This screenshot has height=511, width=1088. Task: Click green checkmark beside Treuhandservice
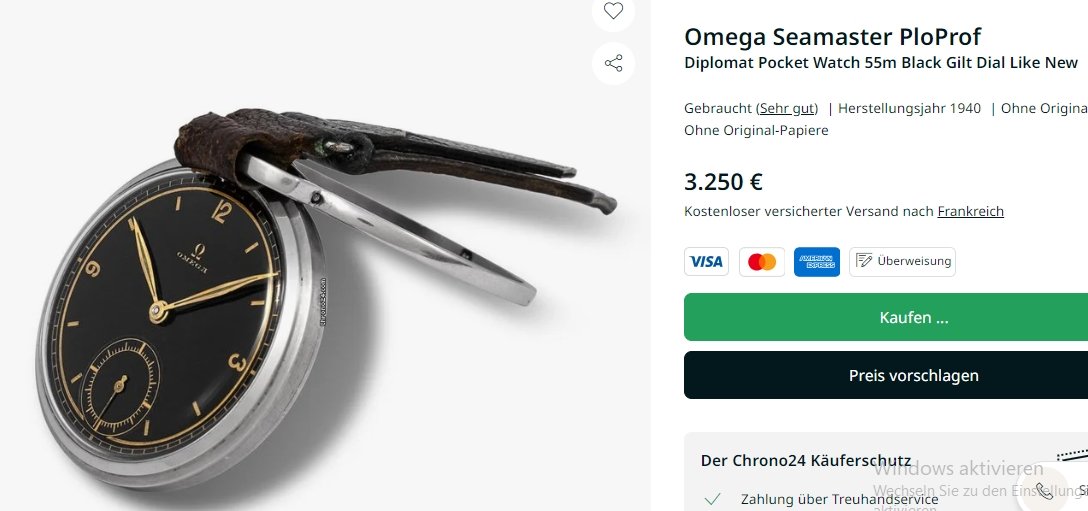coord(712,499)
